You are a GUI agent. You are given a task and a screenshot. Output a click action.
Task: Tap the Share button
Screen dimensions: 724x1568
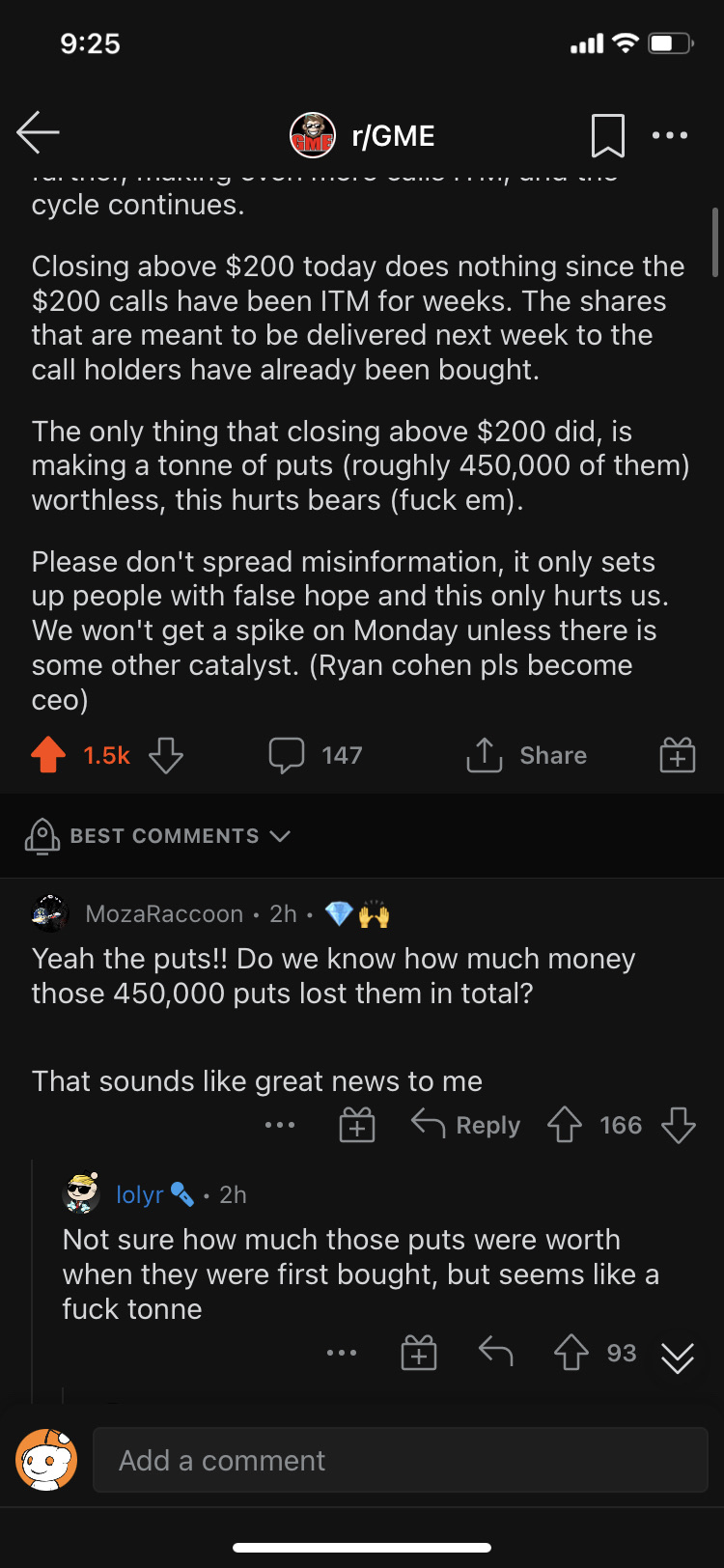pyautogui.click(x=527, y=755)
